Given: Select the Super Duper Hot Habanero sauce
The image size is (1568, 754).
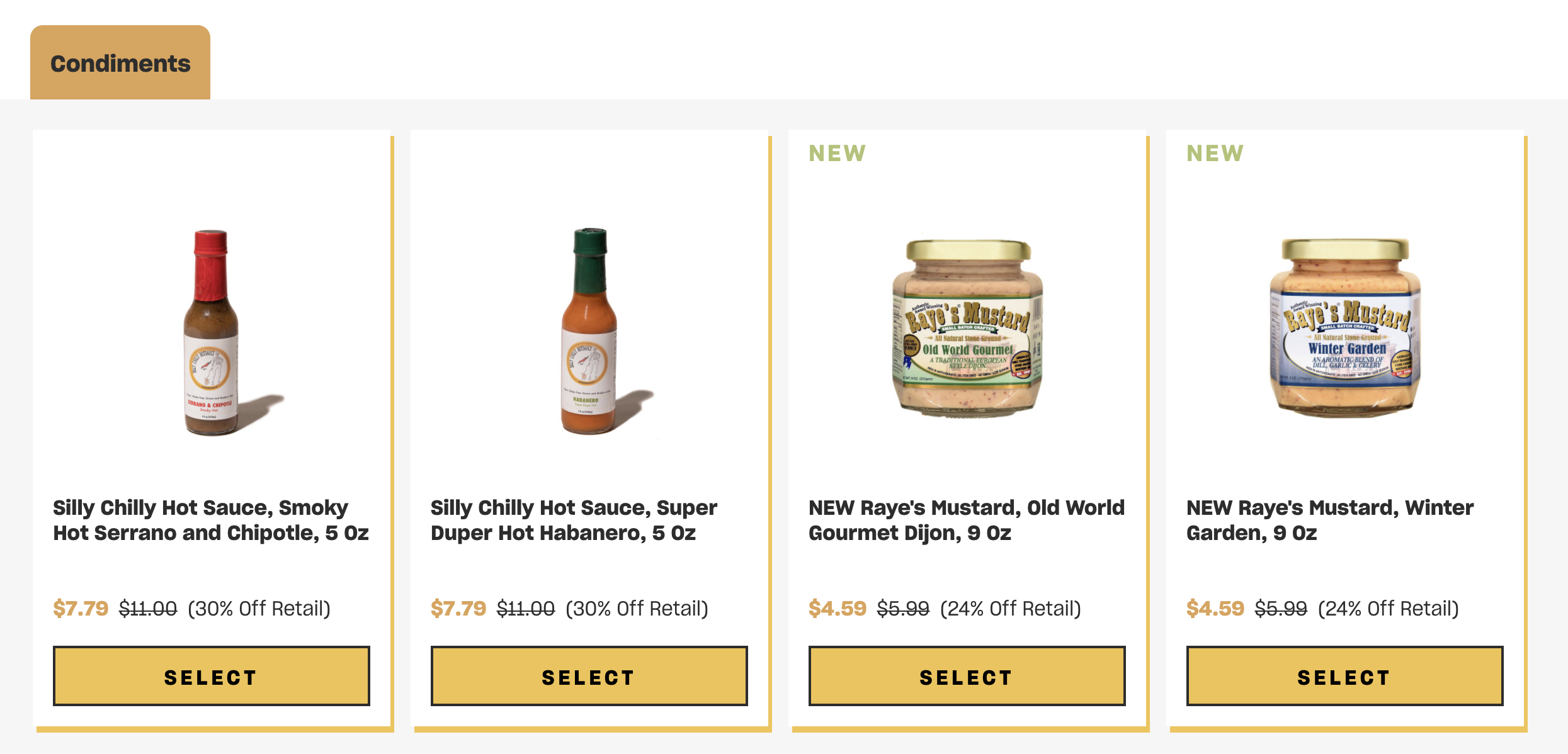Looking at the screenshot, I should click(x=589, y=677).
